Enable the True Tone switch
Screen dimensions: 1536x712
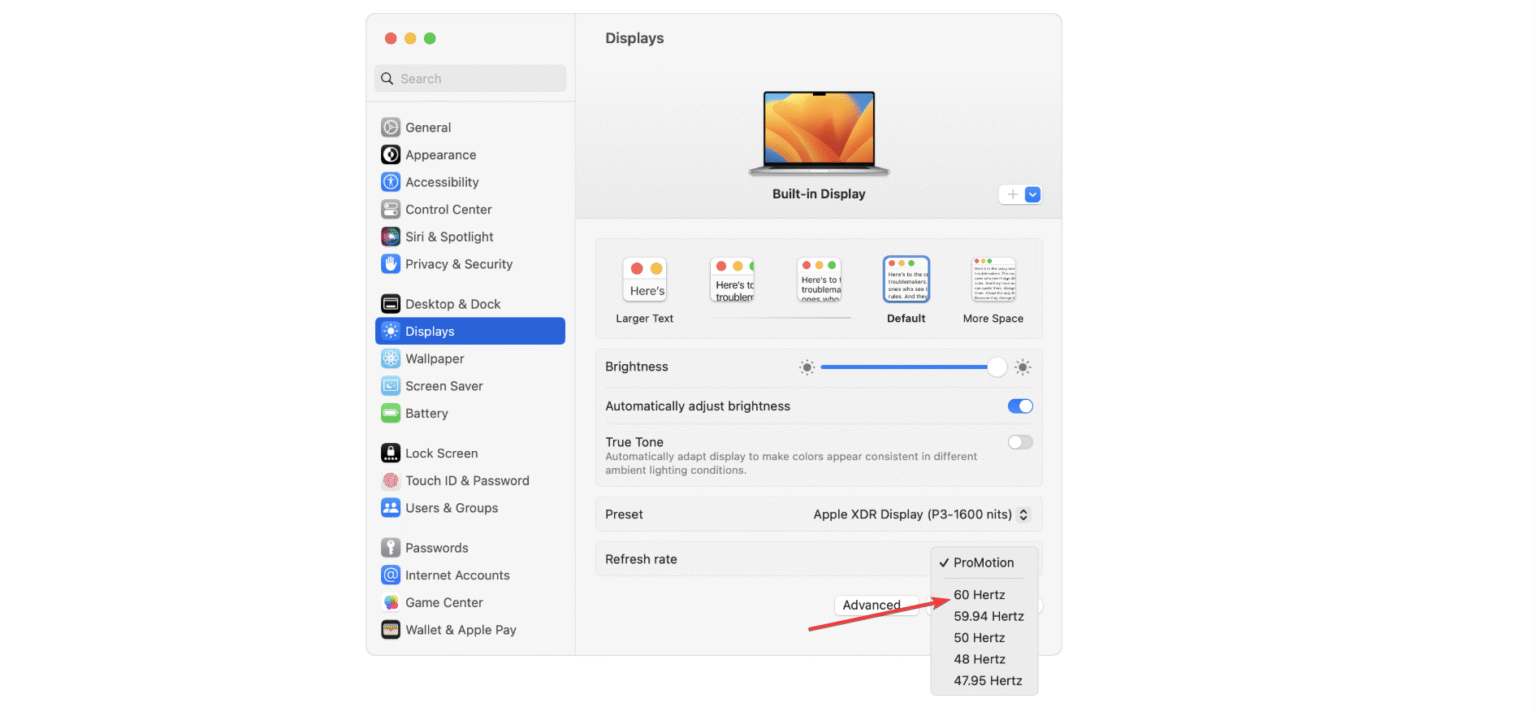click(1020, 442)
